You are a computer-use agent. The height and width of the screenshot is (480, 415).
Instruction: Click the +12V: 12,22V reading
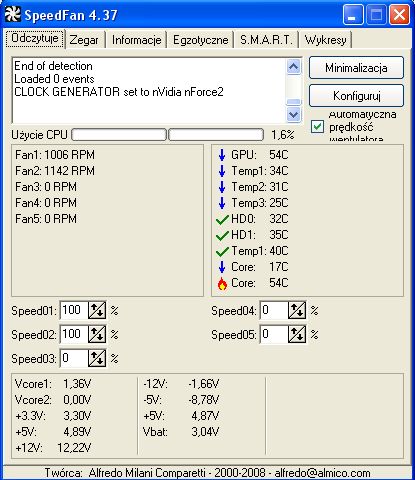click(53, 448)
